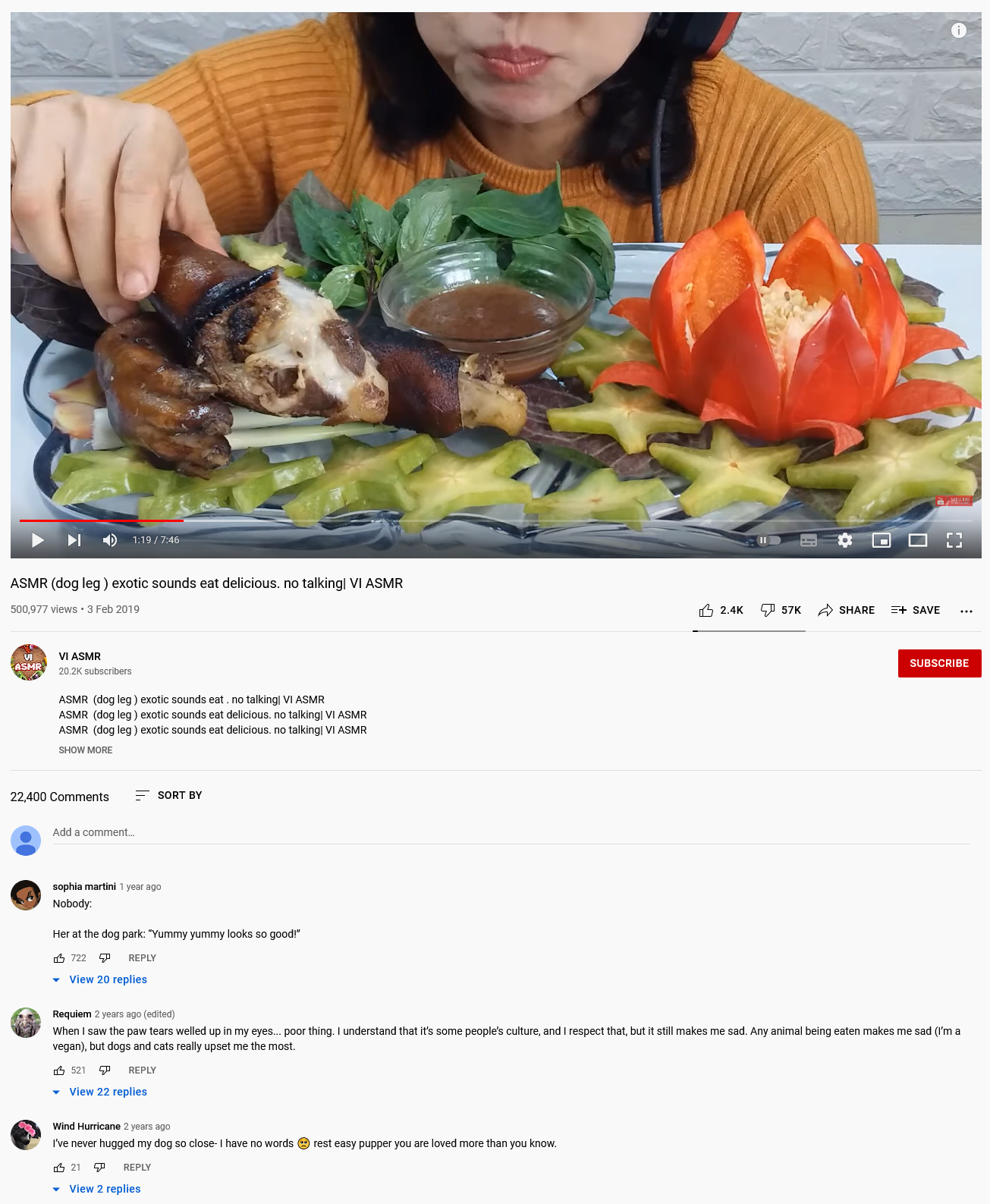Toggle subtitles/closed captions

click(x=809, y=540)
